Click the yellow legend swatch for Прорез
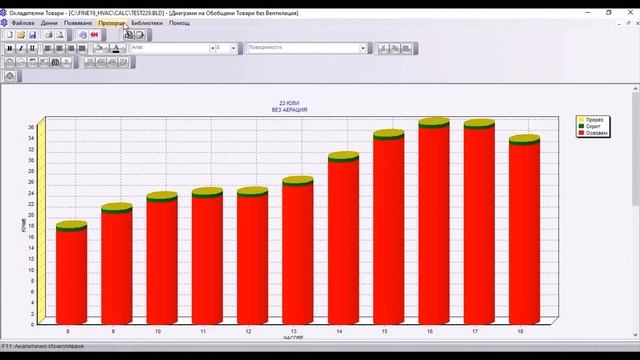The height and width of the screenshot is (360, 640). (581, 120)
